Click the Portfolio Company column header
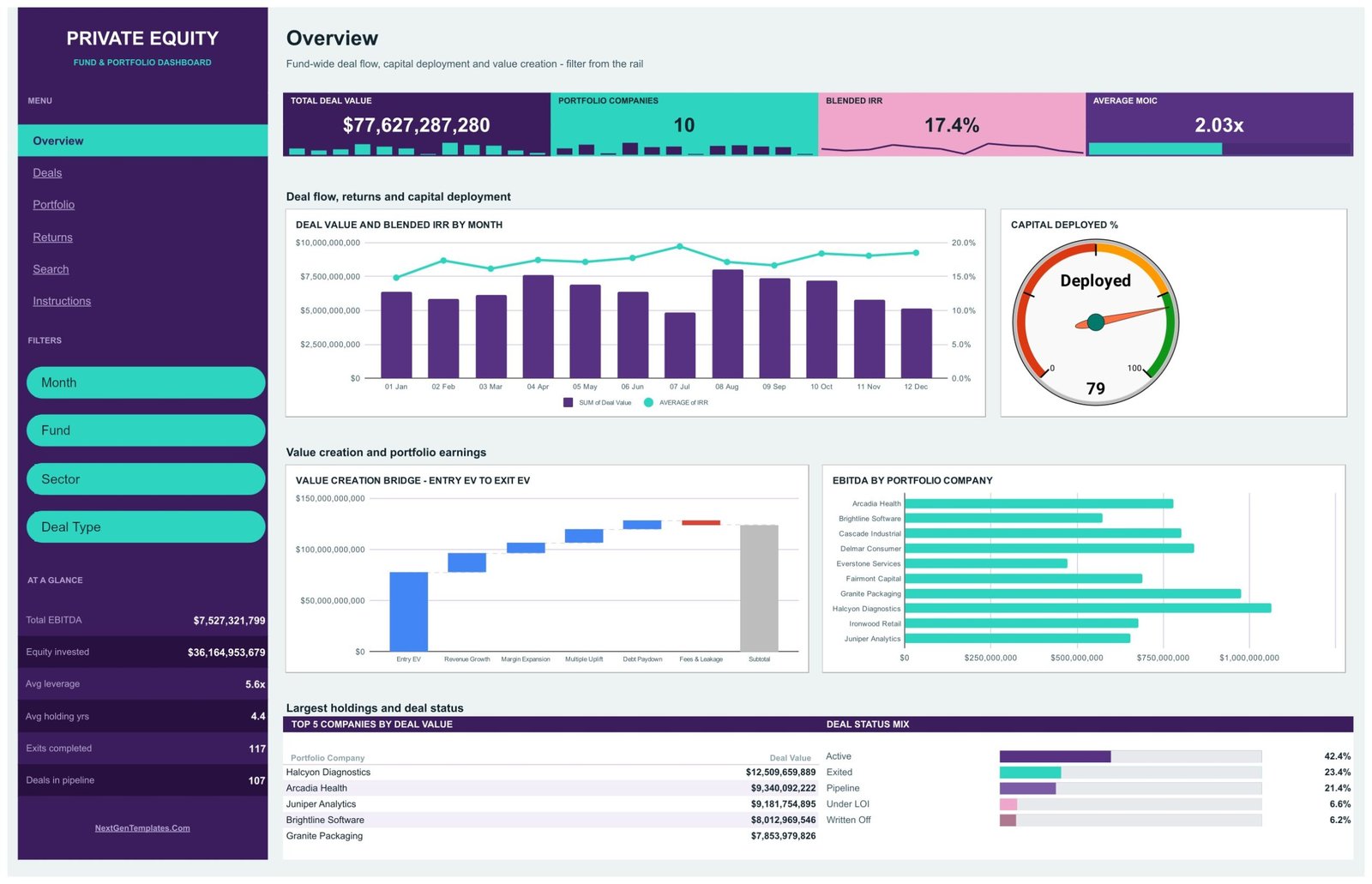 pyautogui.click(x=328, y=758)
